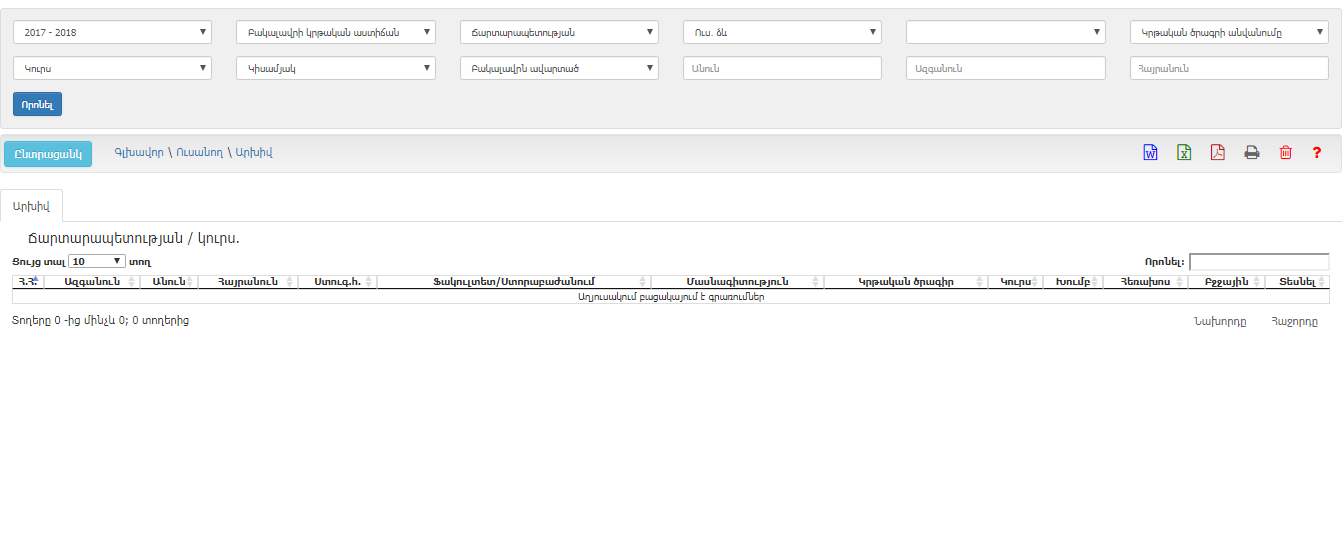Click the red trash delete icon

[1285, 153]
